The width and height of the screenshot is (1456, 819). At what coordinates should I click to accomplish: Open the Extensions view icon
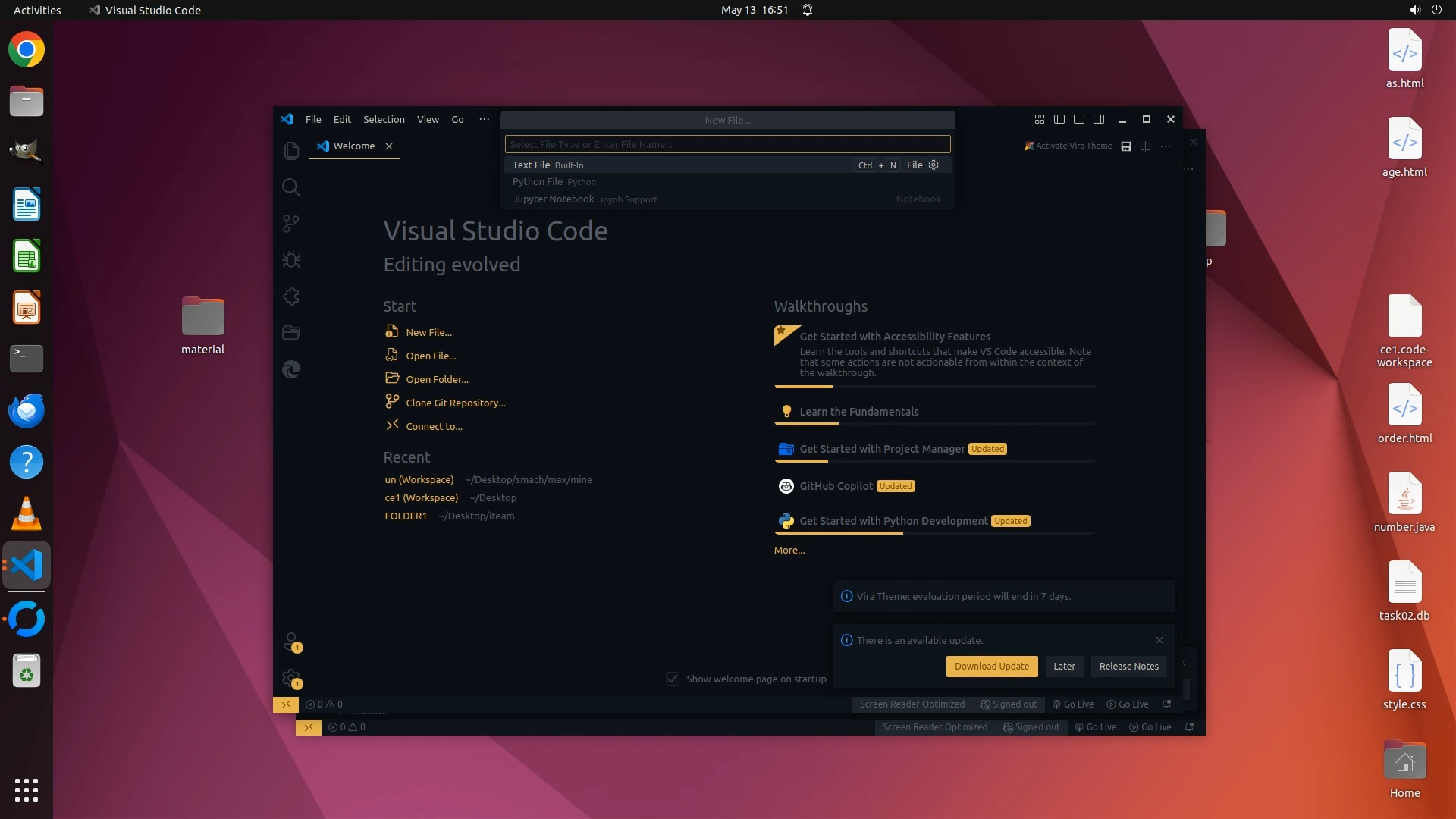pos(291,297)
